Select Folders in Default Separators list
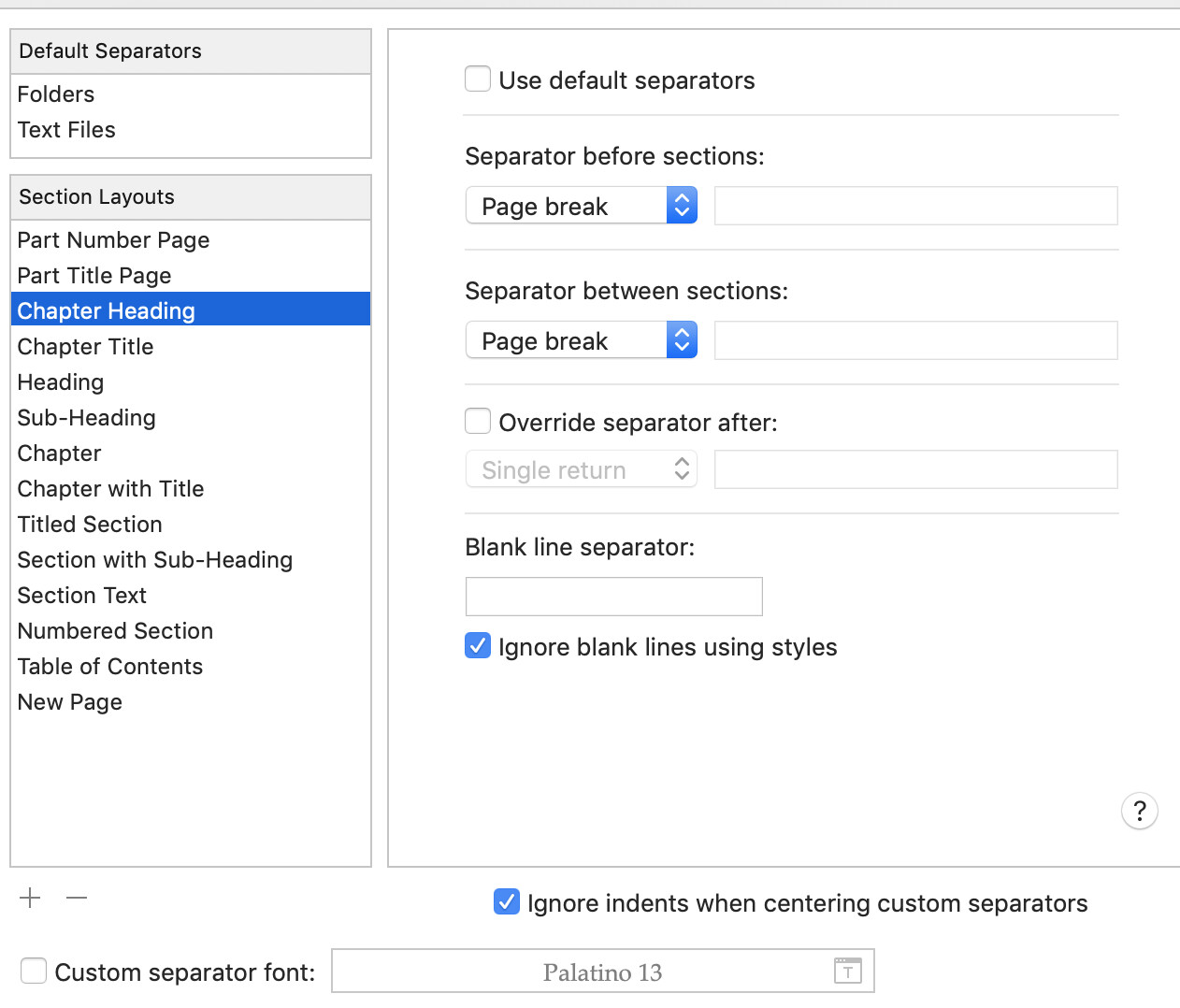1180x1008 pixels. click(x=56, y=94)
